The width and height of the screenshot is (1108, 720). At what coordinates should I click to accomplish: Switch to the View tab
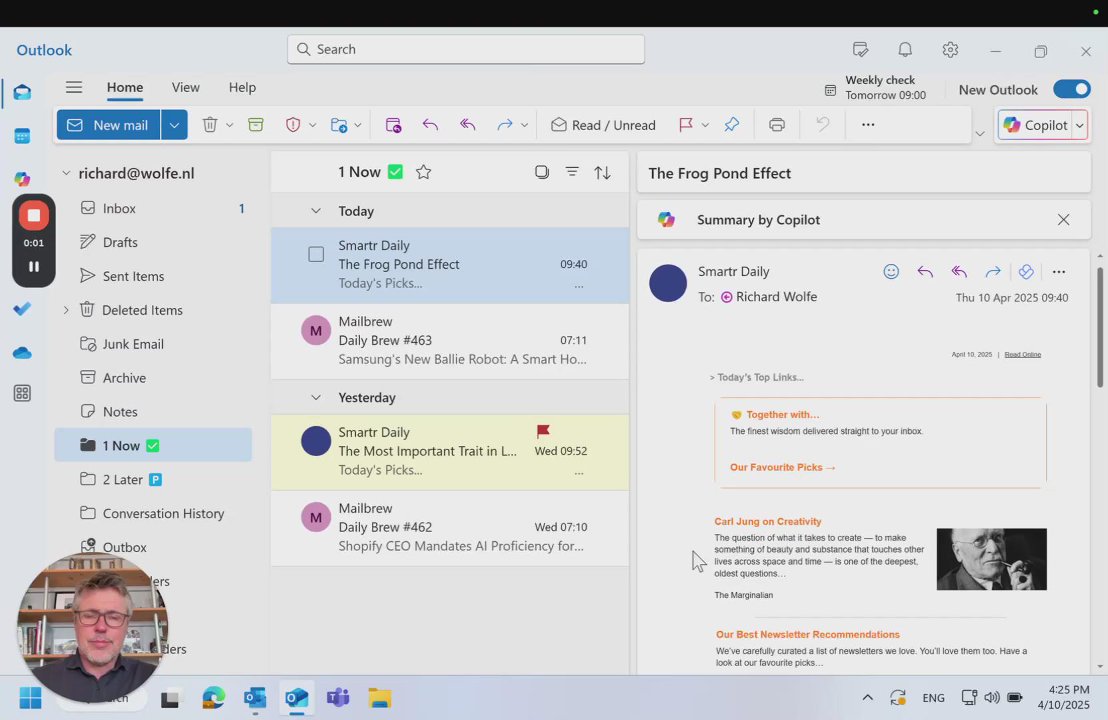pyautogui.click(x=185, y=88)
